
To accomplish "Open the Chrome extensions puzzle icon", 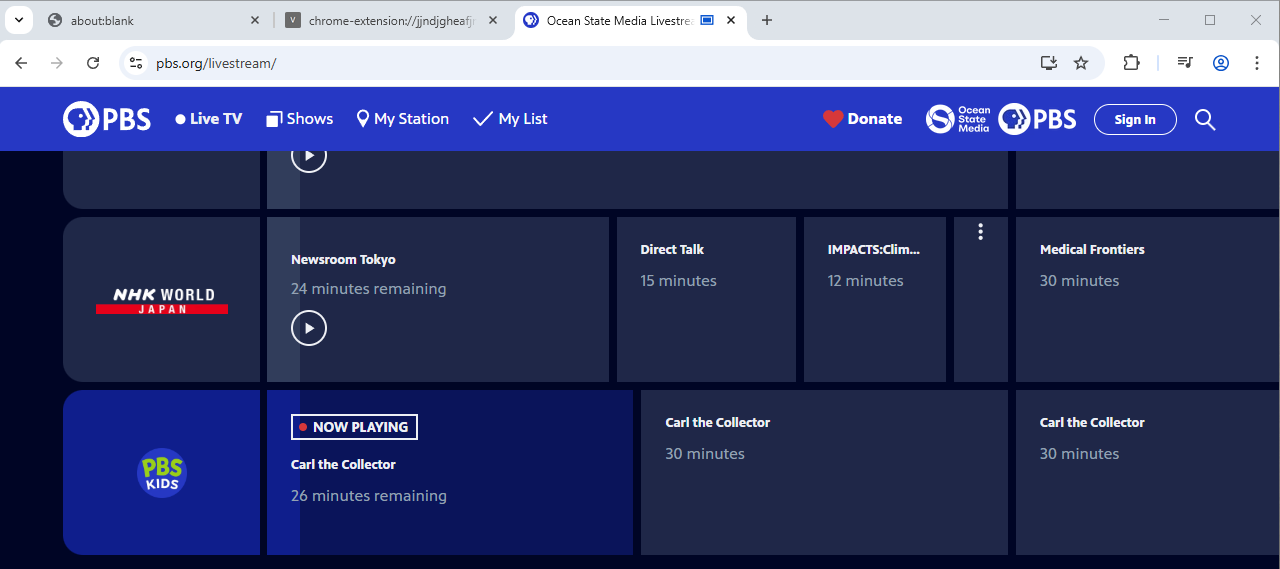I will click(x=1131, y=63).
